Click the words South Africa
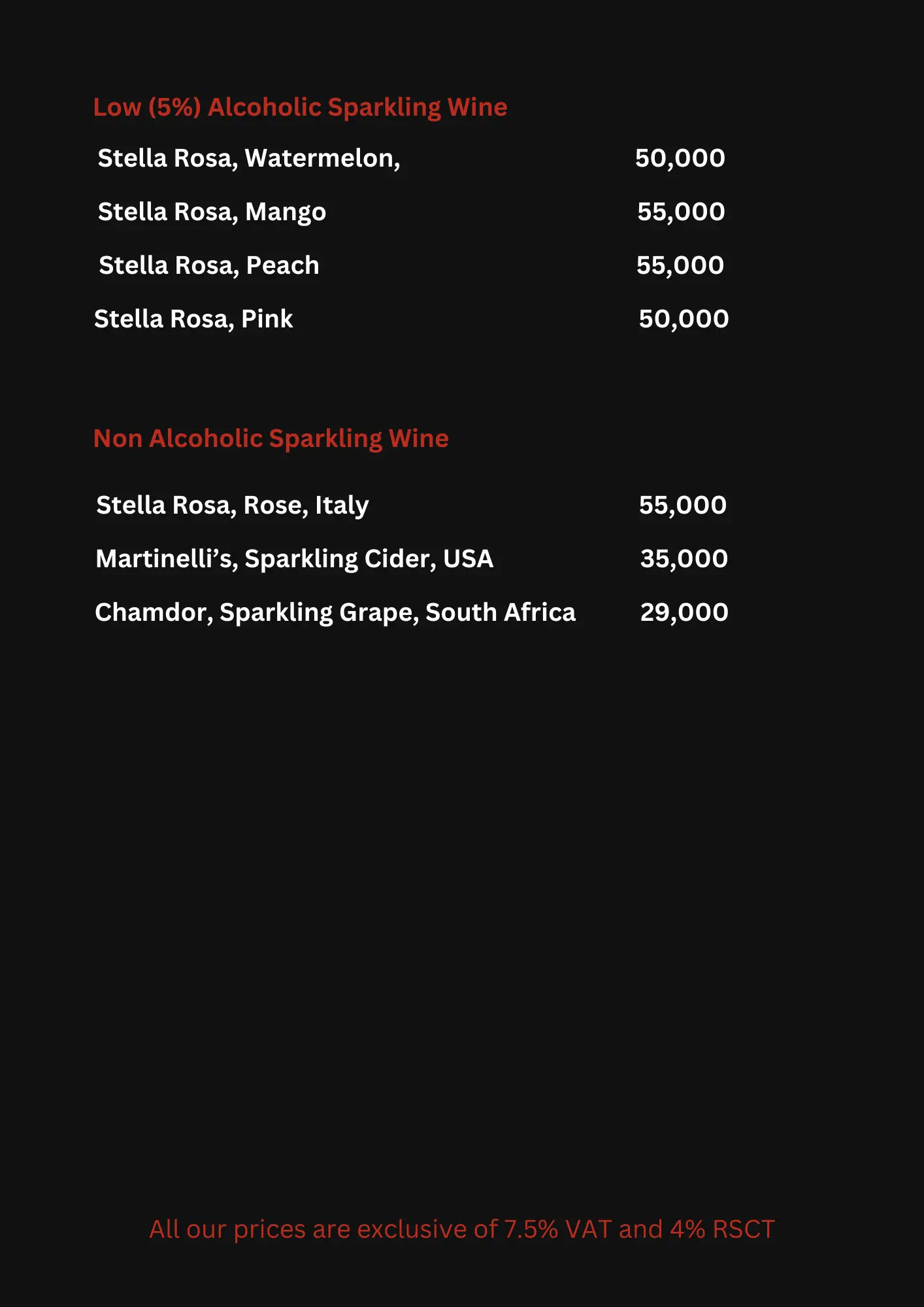The width and height of the screenshot is (924, 1307). click(x=501, y=612)
